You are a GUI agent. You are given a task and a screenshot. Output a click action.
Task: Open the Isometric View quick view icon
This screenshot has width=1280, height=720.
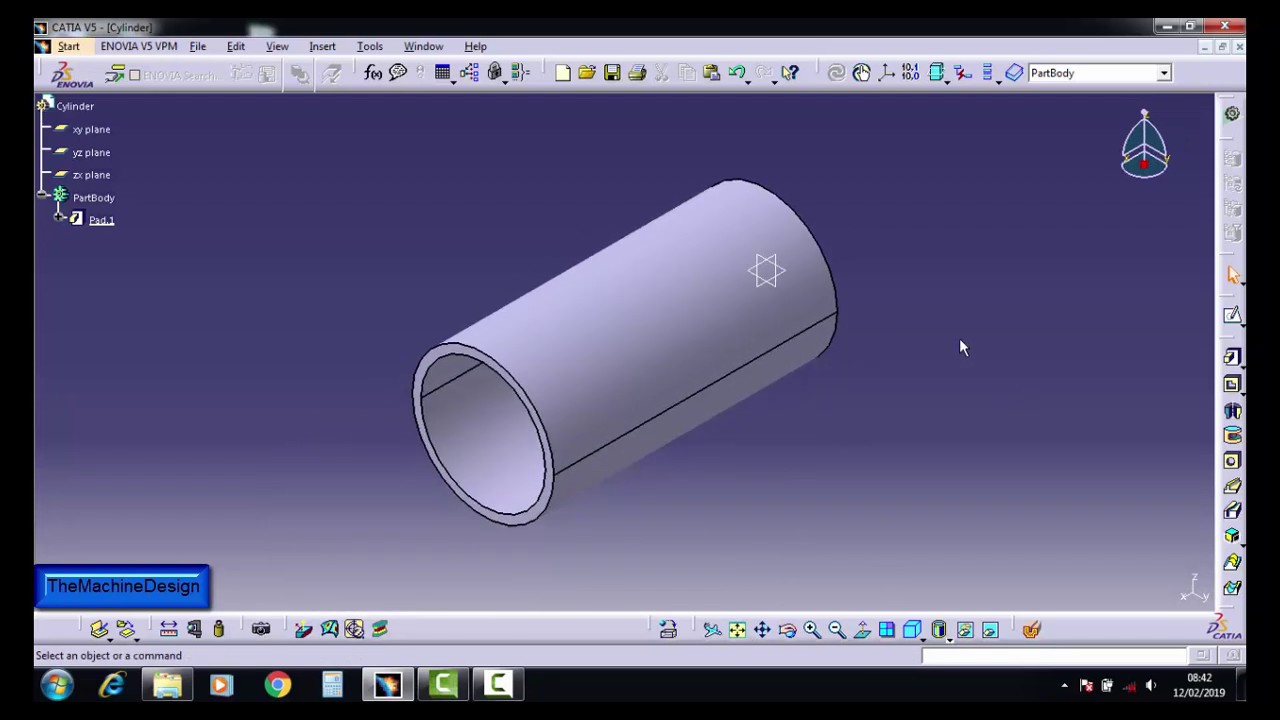tap(912, 630)
